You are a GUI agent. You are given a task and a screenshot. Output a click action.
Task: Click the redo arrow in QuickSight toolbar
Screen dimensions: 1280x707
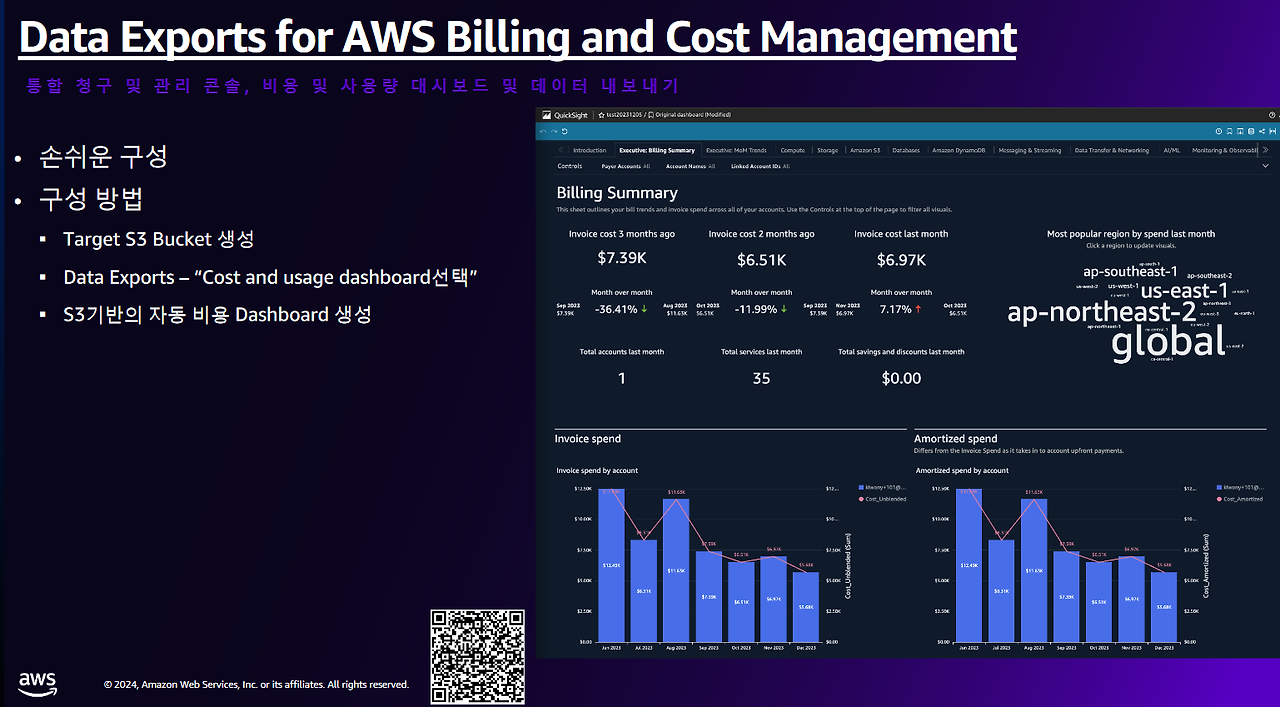pos(554,131)
